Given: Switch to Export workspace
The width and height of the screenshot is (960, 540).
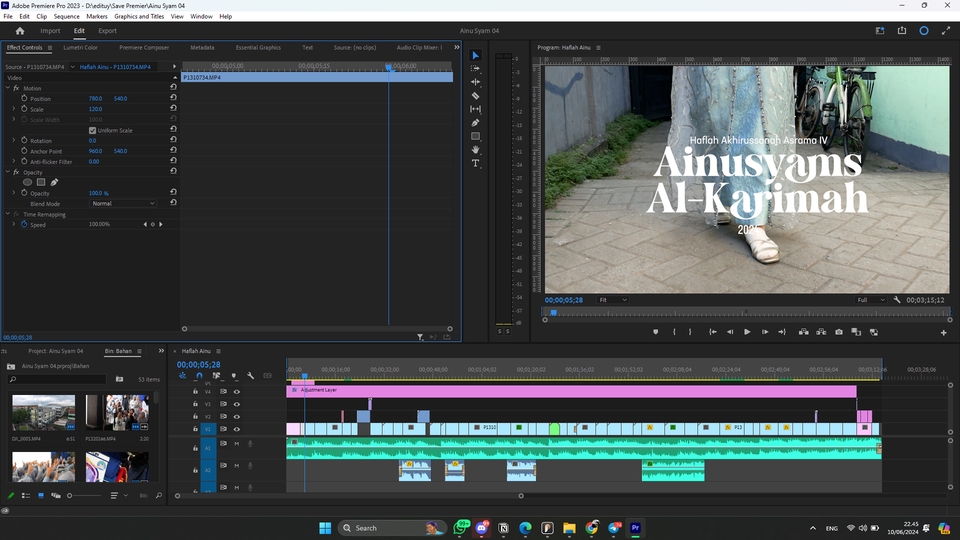Looking at the screenshot, I should [x=107, y=31].
